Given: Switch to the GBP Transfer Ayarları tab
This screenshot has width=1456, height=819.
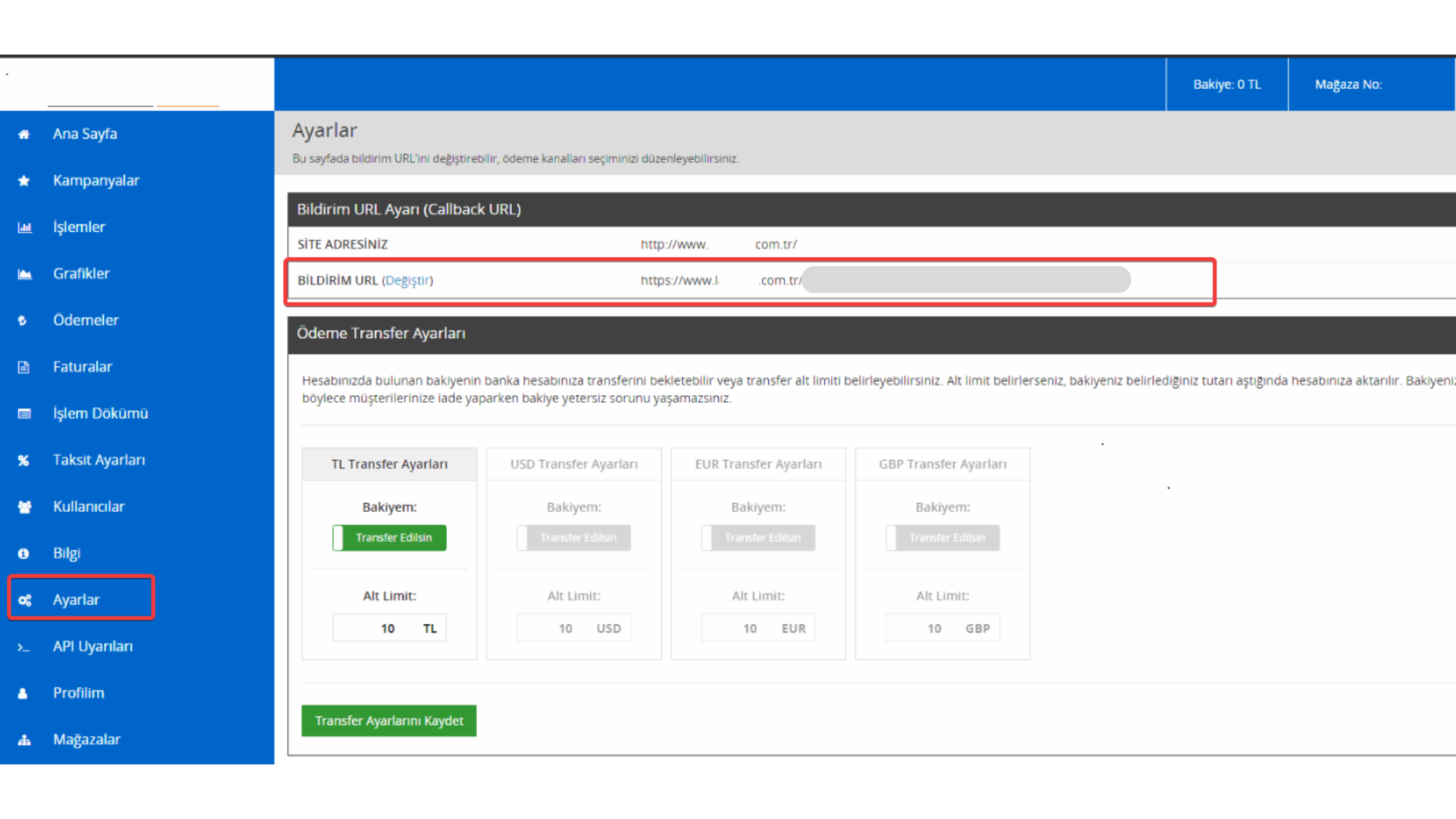Looking at the screenshot, I should [942, 464].
